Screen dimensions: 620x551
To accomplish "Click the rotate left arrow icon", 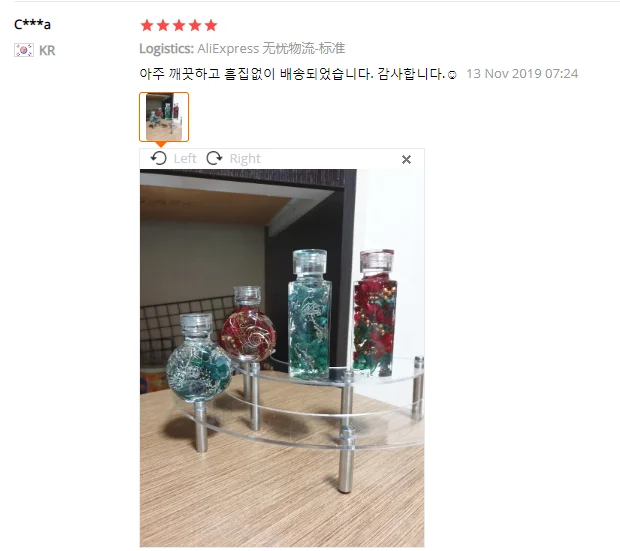I will click(x=159, y=158).
